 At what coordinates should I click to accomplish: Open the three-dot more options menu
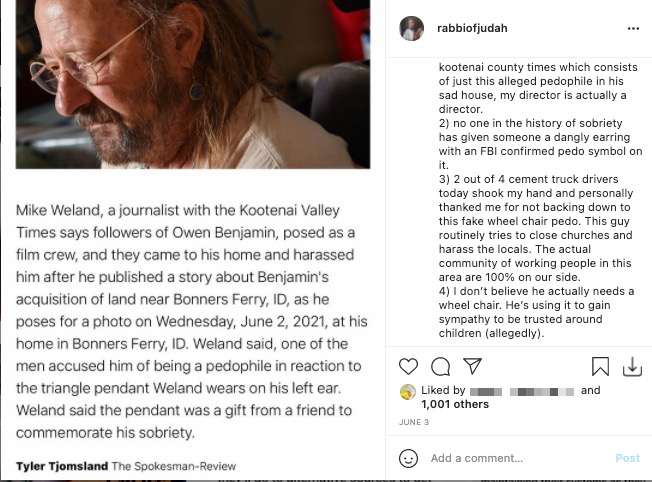(x=632, y=29)
